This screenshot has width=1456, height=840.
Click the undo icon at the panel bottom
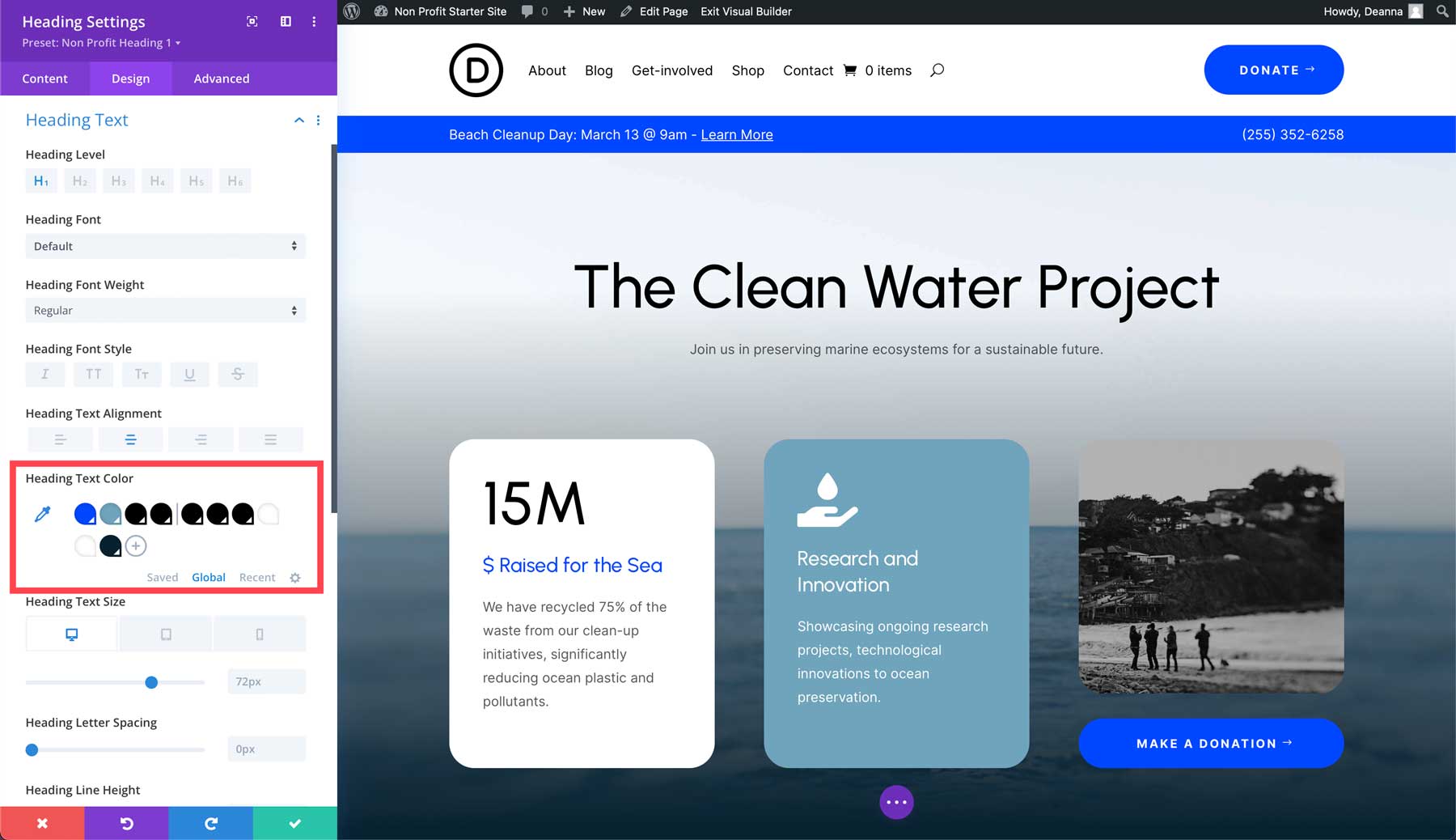pos(126,823)
